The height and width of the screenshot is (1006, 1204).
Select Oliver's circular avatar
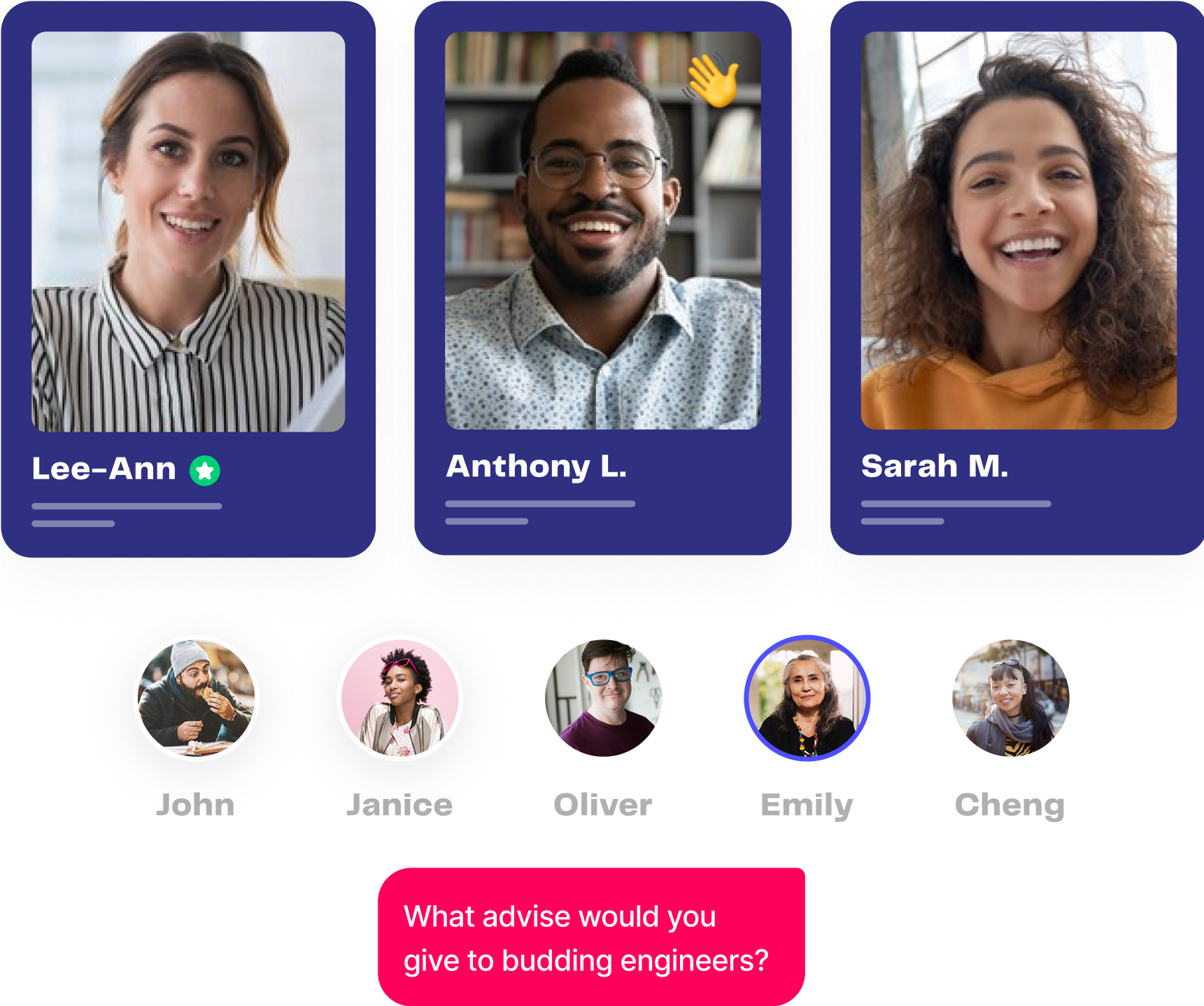coord(603,698)
